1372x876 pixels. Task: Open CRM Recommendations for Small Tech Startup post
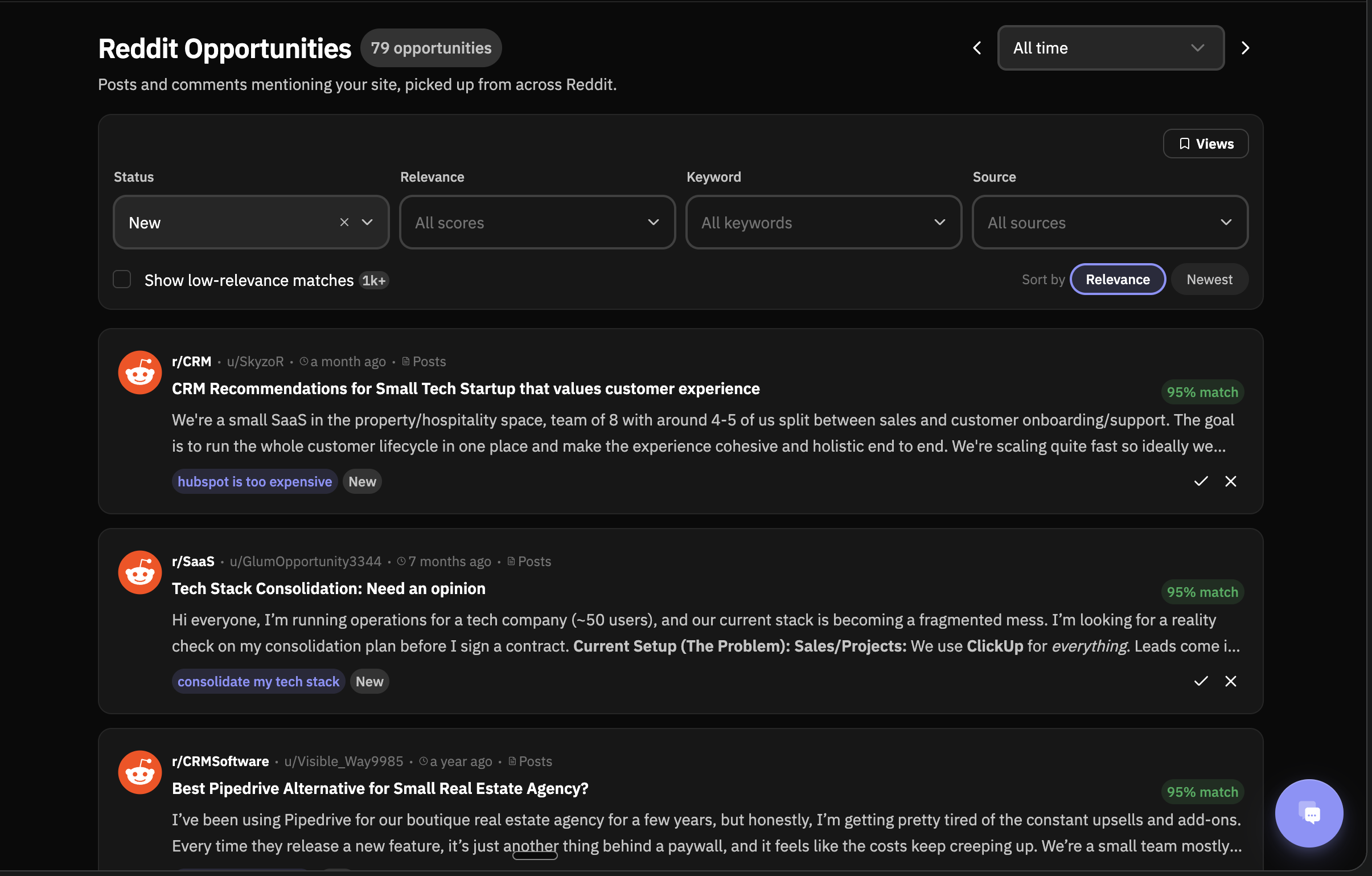click(x=466, y=388)
